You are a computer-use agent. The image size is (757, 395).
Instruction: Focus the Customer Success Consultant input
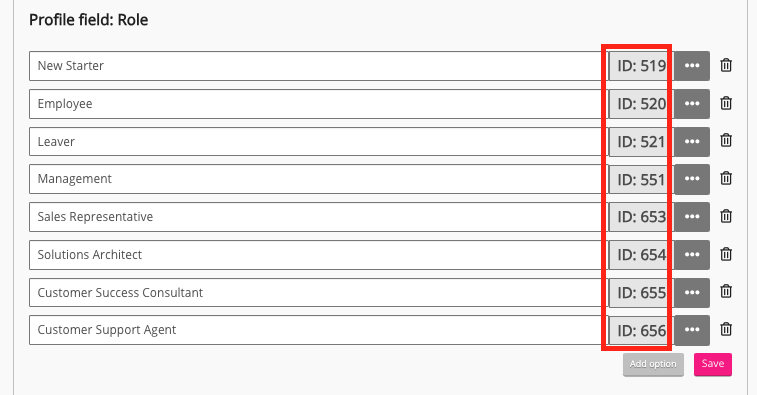(x=316, y=293)
